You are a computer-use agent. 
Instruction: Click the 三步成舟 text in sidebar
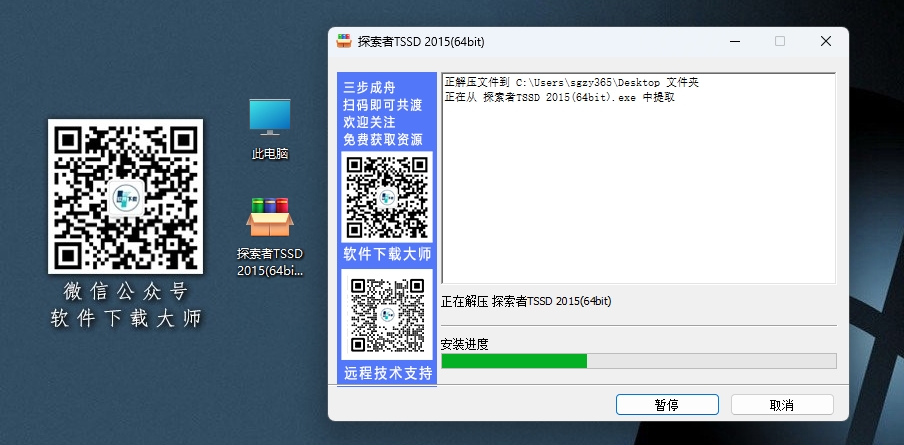click(370, 88)
